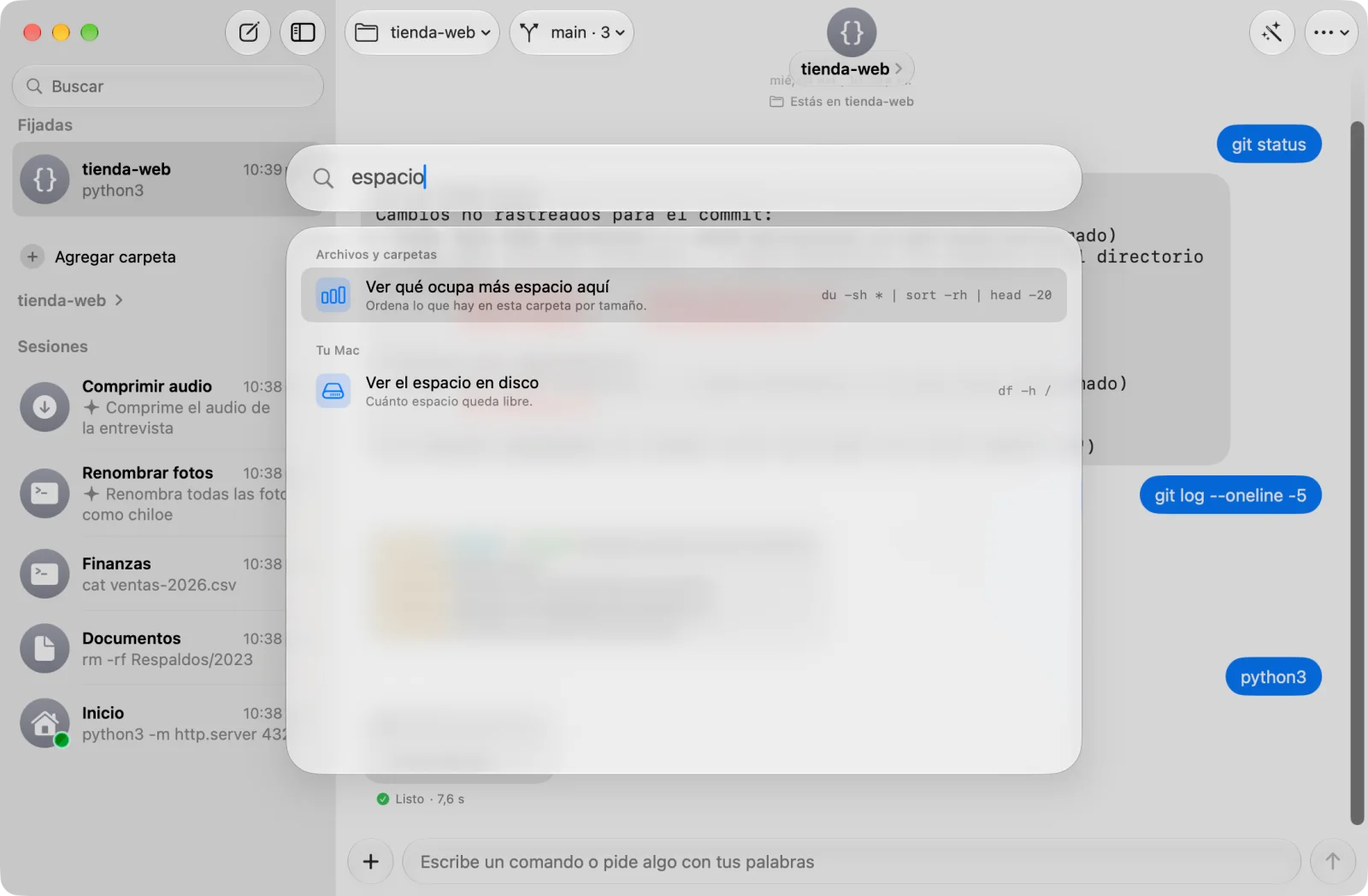
Task: Open the Renombrar fotos session
Action: click(150, 493)
